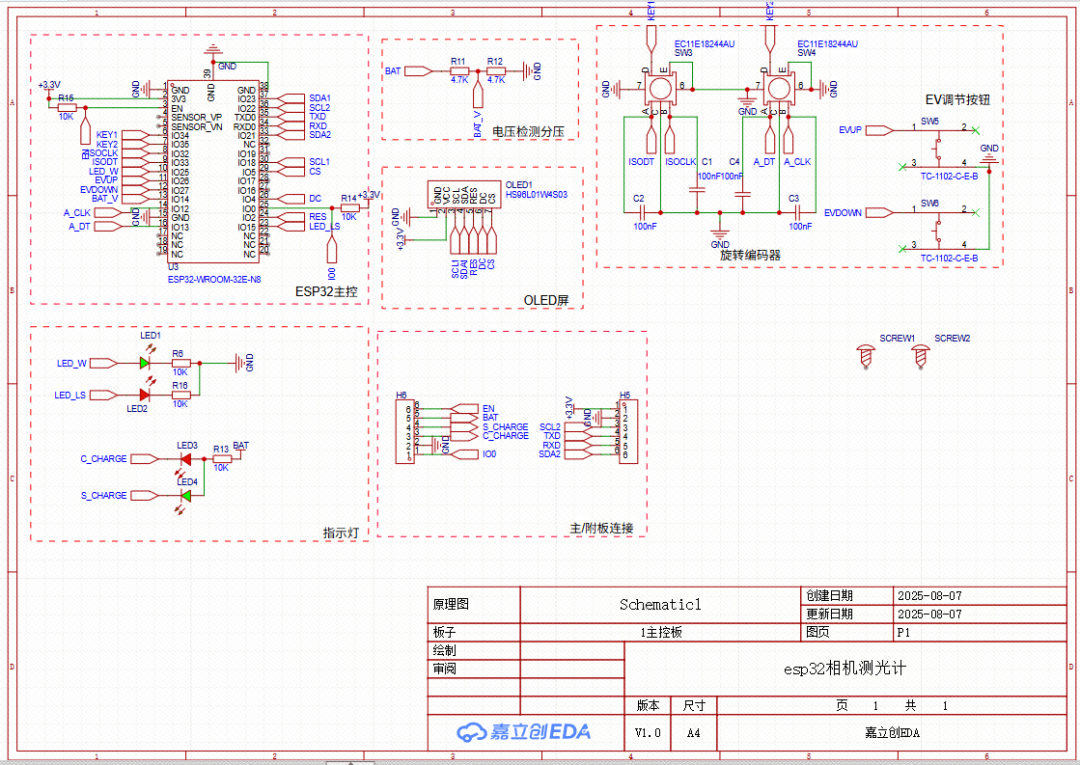Click the SW6 EVDOWN tactile switch
Image resolution: width=1080 pixels, height=765 pixels.
(938, 228)
